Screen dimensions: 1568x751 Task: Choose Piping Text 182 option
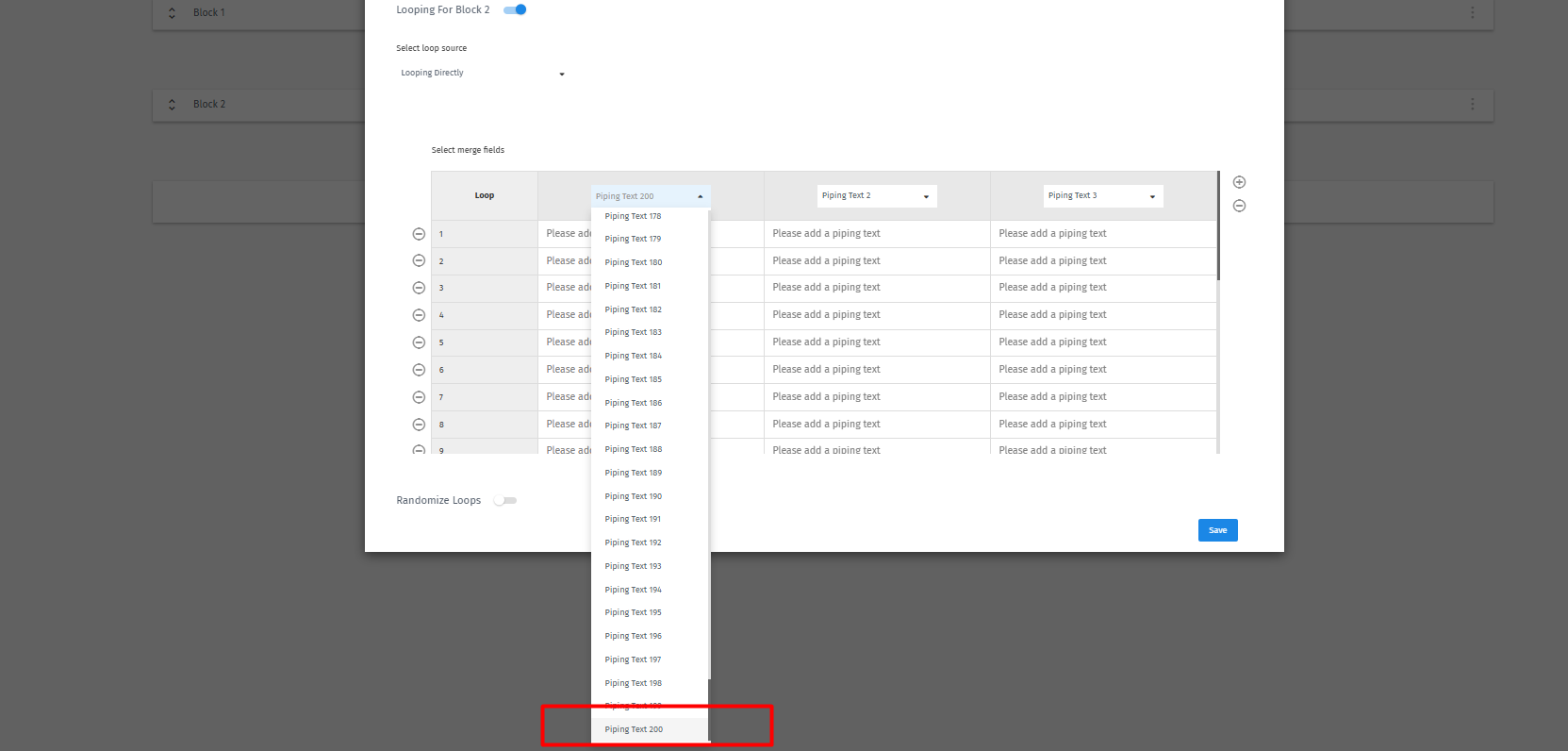pyautogui.click(x=650, y=309)
